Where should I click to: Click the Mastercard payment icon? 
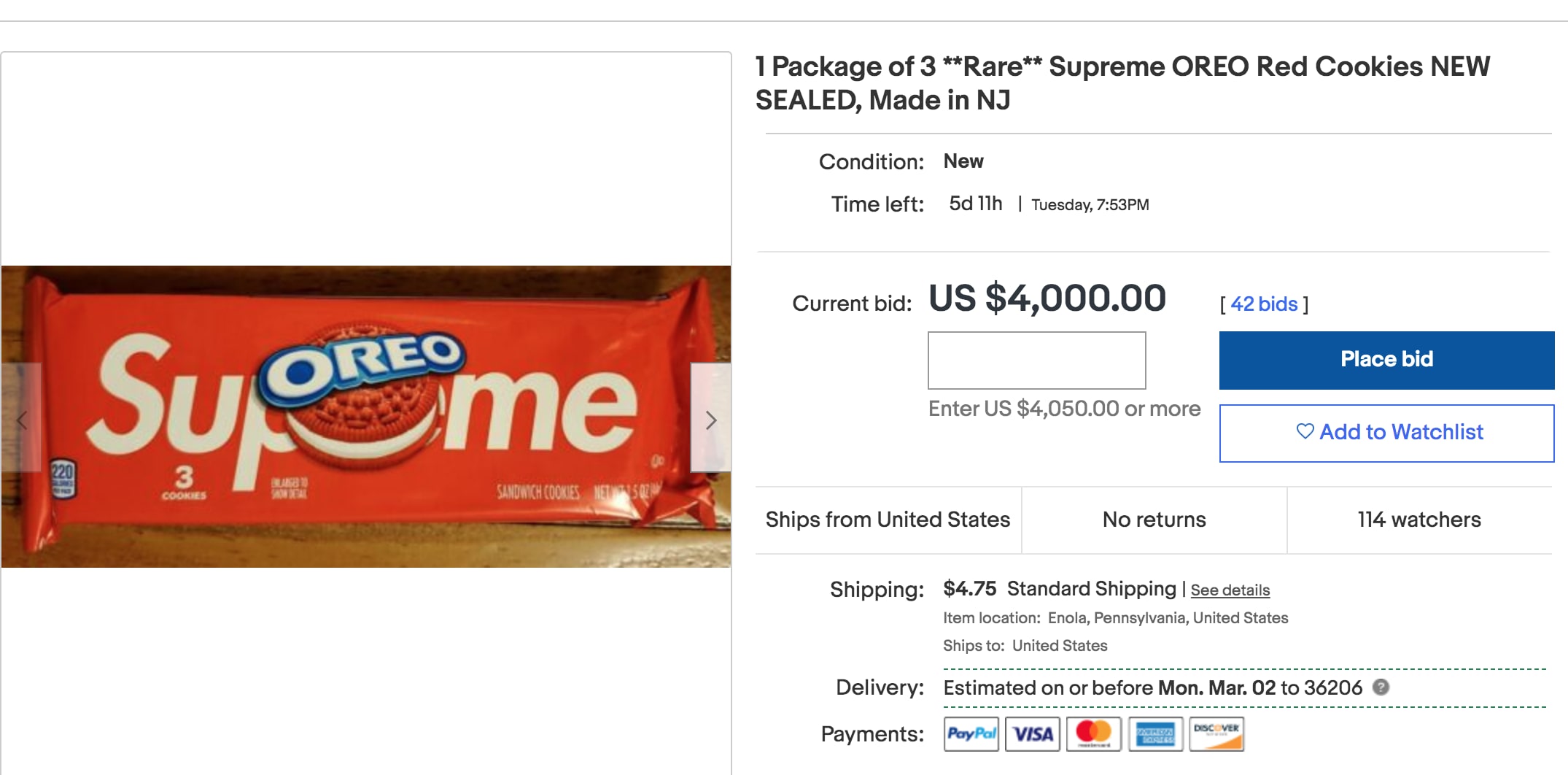[x=1093, y=733]
